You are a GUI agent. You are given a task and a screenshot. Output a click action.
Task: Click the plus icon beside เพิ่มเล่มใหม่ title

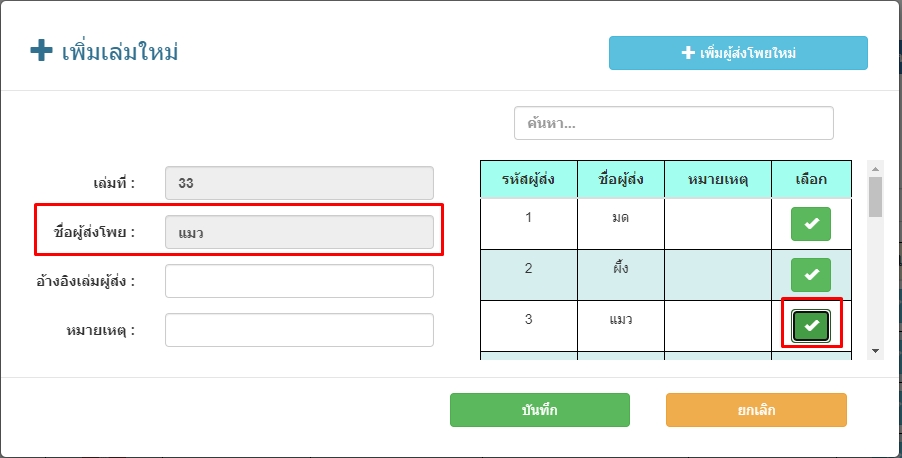(41, 51)
